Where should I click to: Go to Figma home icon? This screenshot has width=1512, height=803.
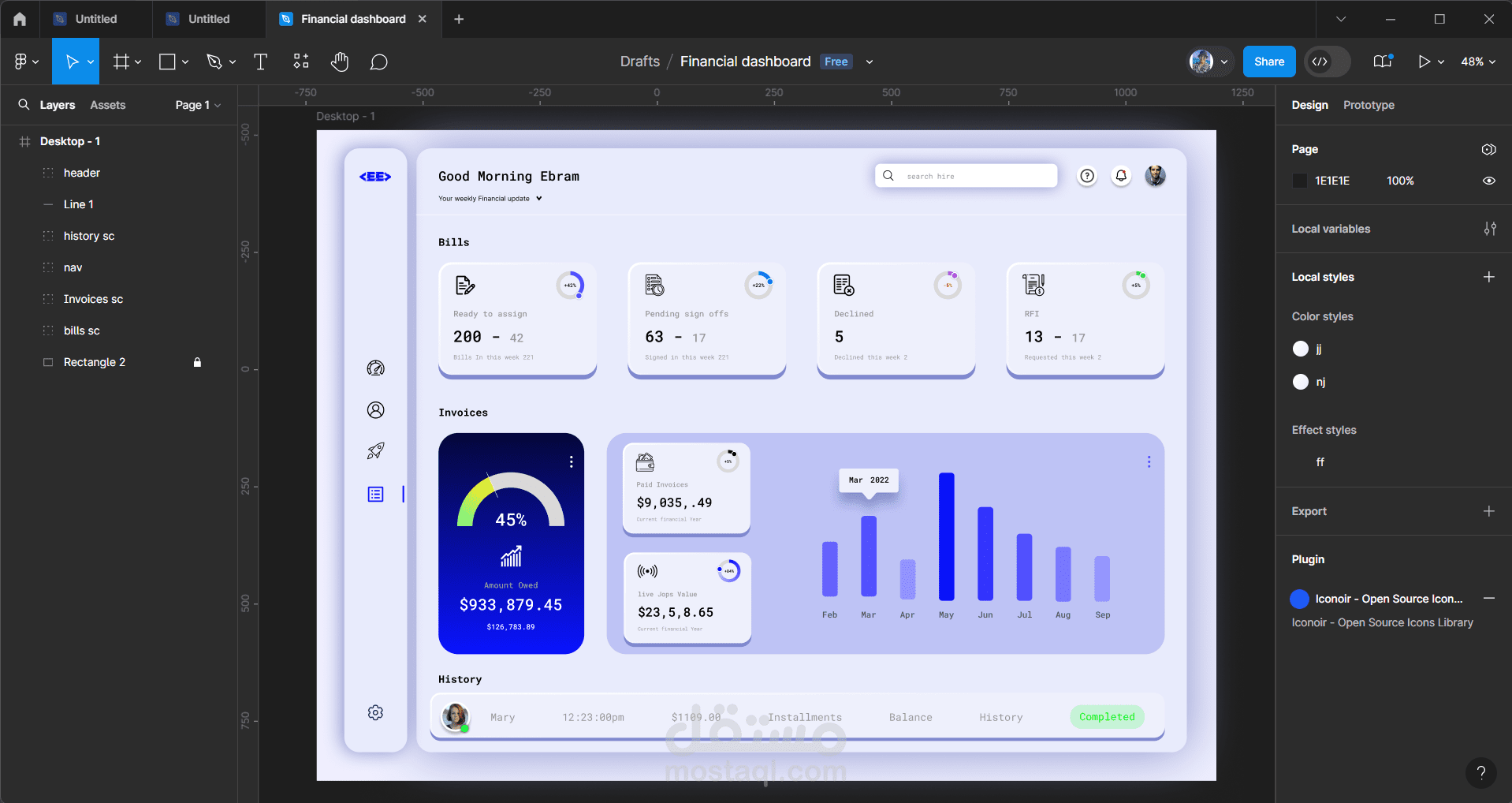tap(20, 19)
